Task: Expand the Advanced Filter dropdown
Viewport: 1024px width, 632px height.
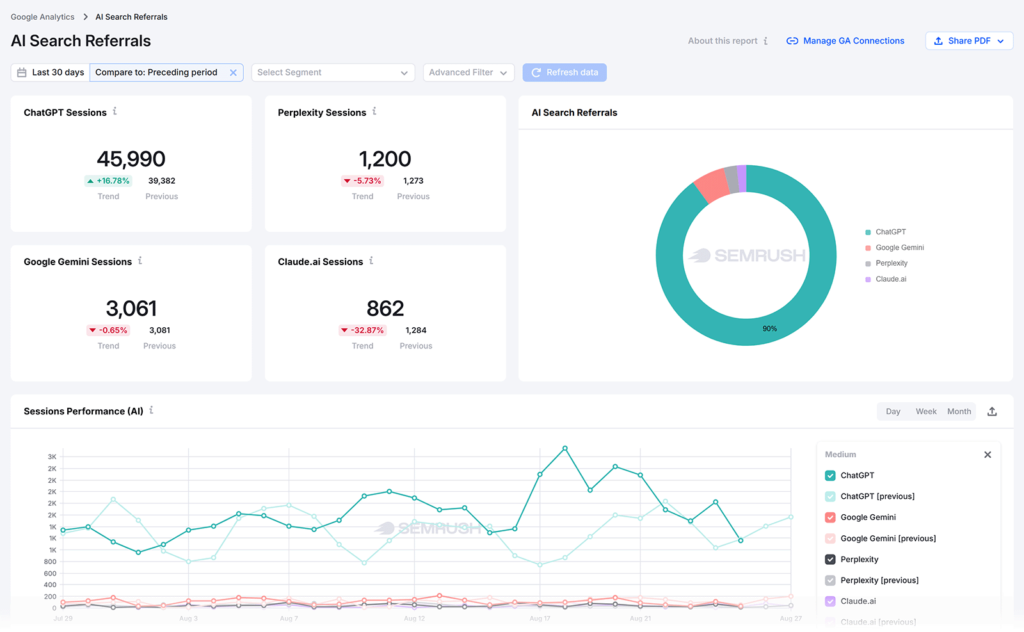Action: (x=468, y=72)
